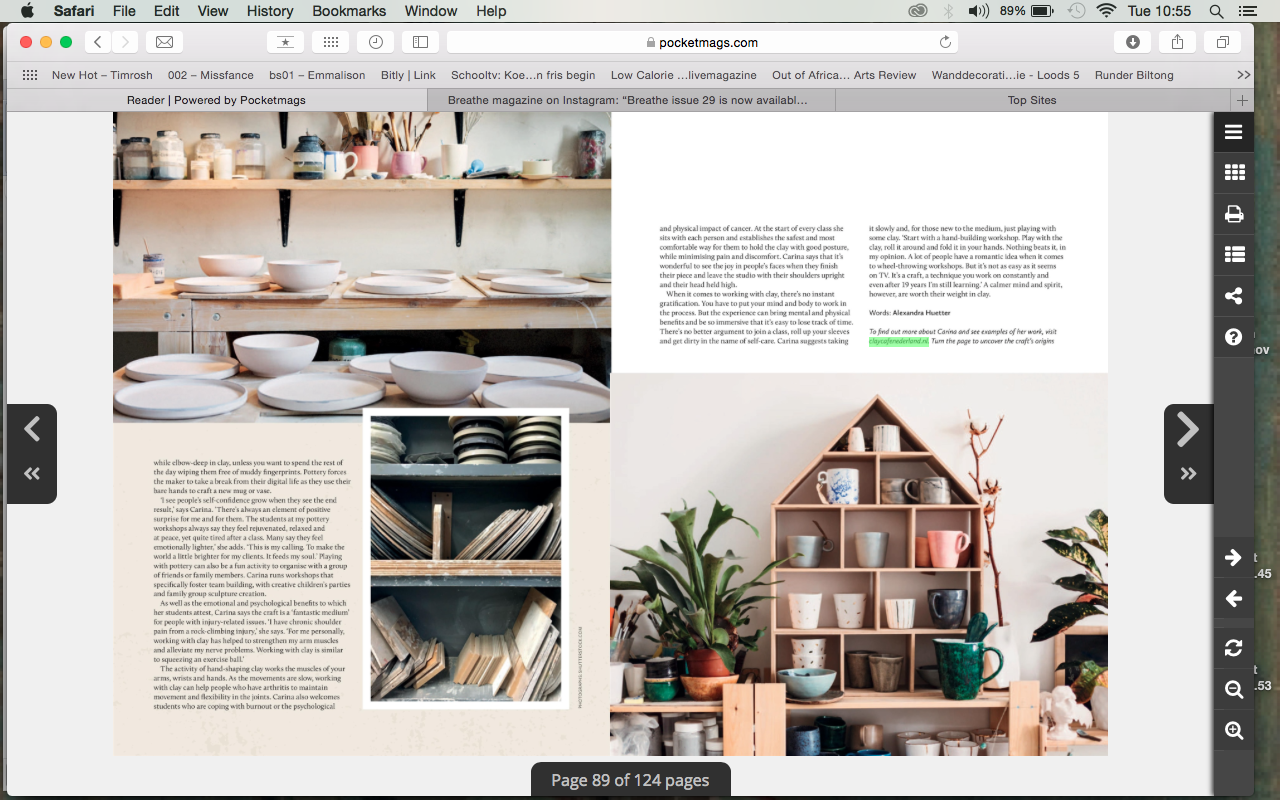The width and height of the screenshot is (1280, 800).
Task: Open a new Safari tab
Action: click(x=1242, y=100)
